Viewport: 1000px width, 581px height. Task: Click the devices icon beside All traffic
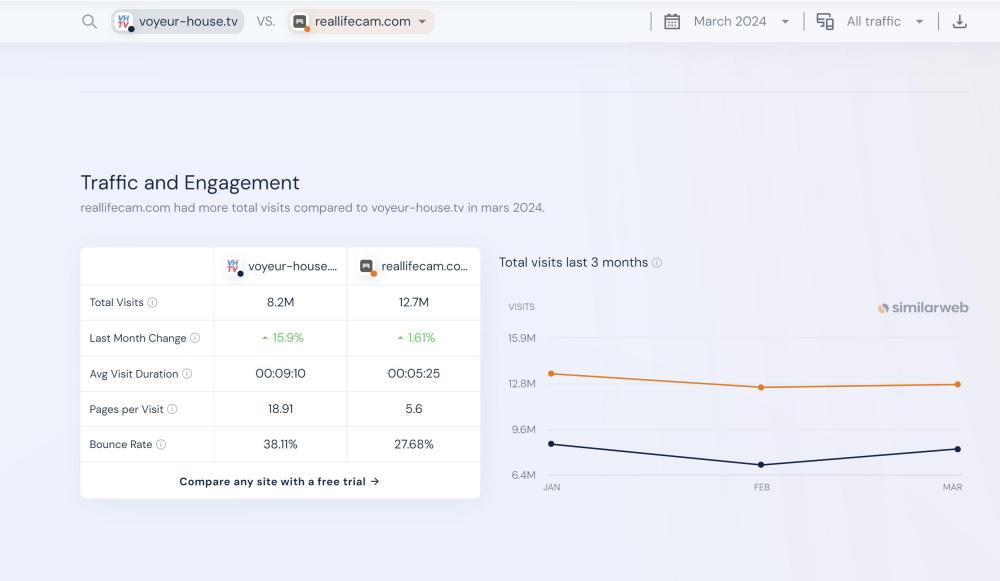coord(825,21)
